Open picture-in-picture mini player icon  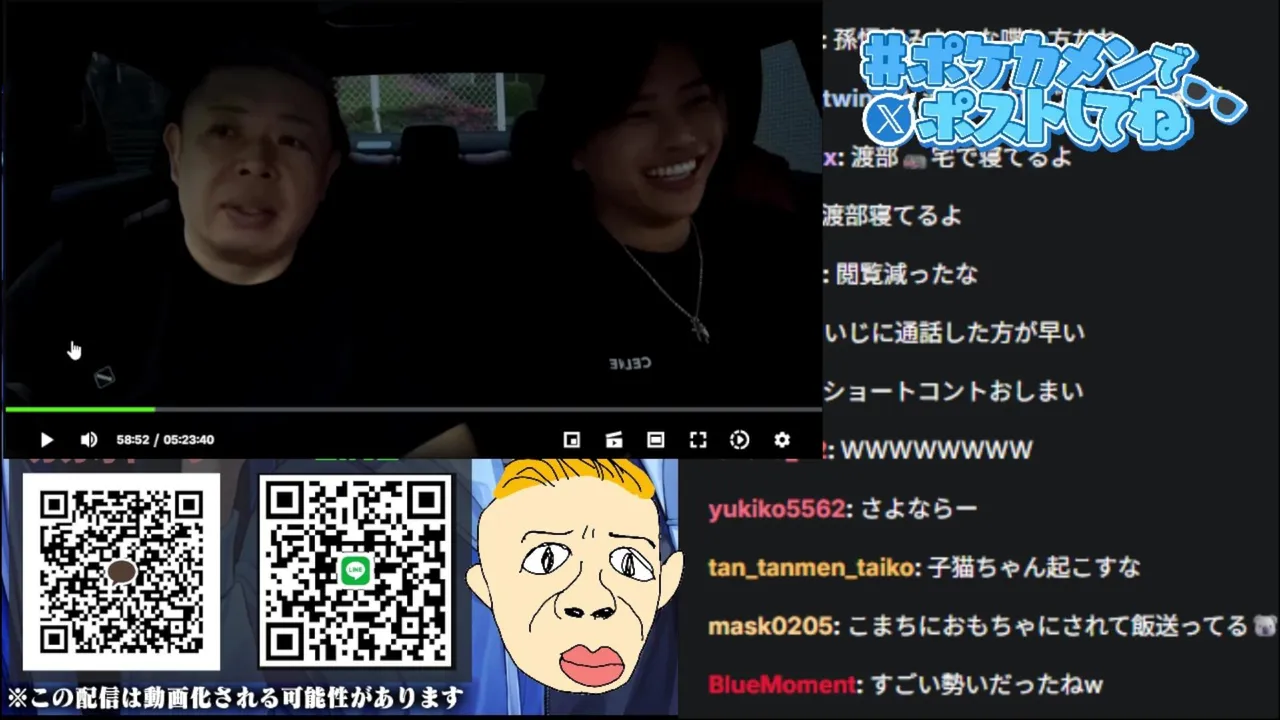[x=571, y=440]
